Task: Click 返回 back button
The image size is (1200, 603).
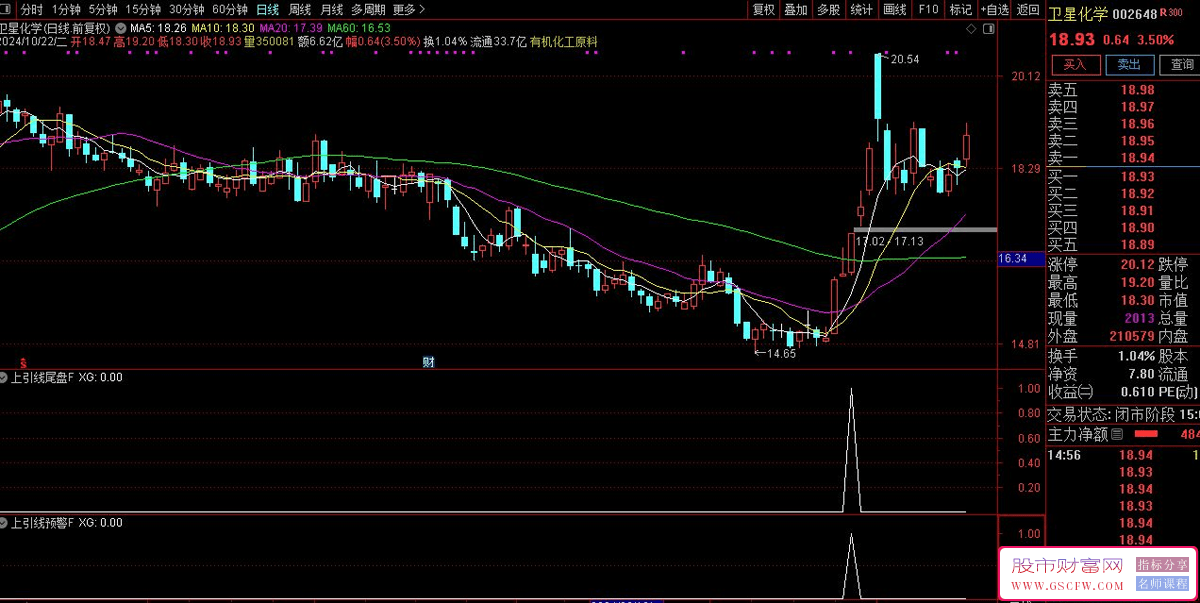Action: [x=1027, y=9]
